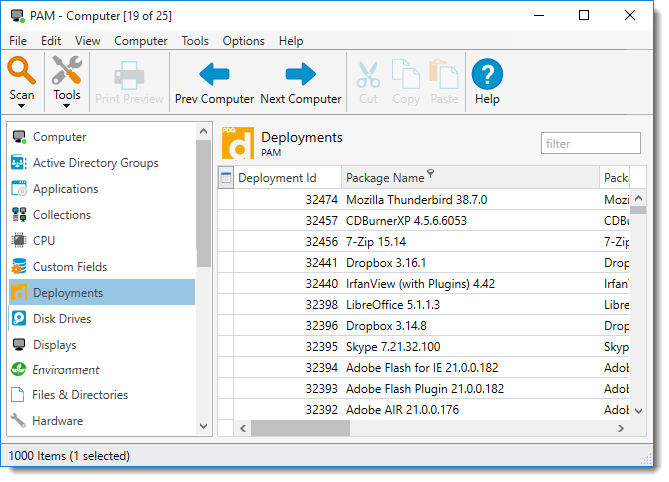Select Adobe Flash Plugin 21.0.0.182 row
Image resolution: width=669 pixels, height=482 pixels.
pos(424,388)
